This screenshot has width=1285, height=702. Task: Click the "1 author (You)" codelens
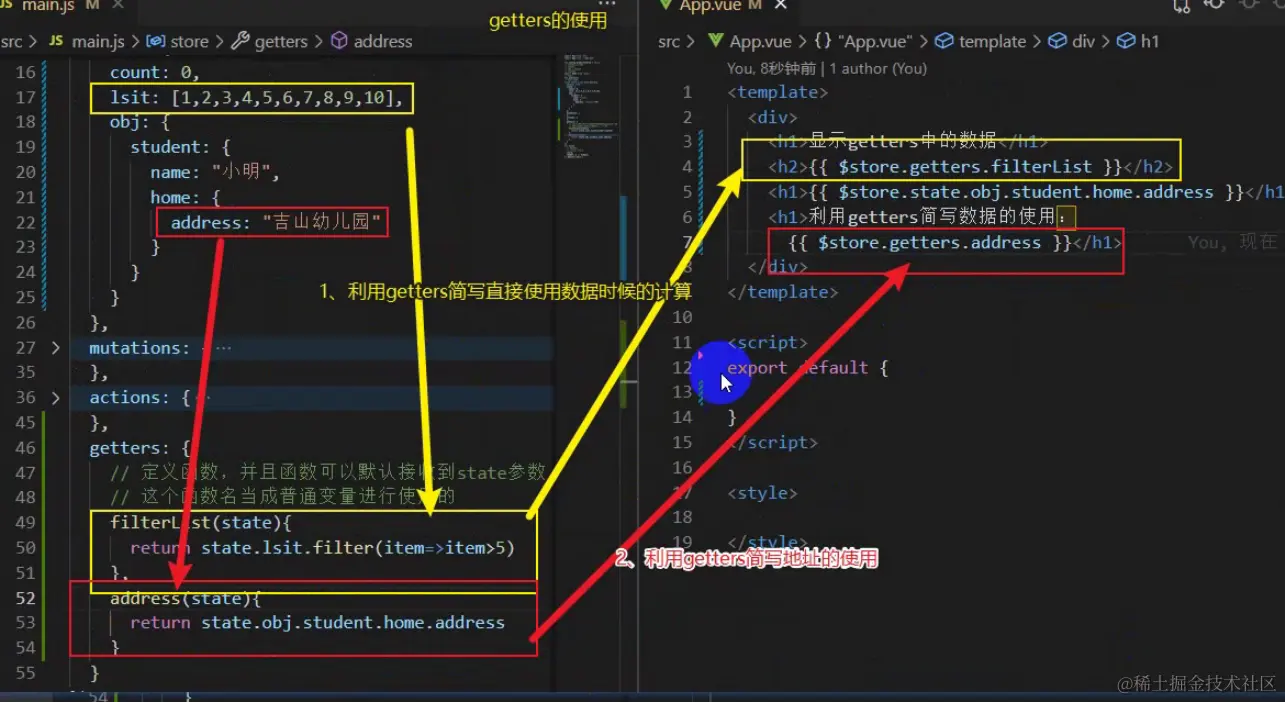tap(877, 69)
